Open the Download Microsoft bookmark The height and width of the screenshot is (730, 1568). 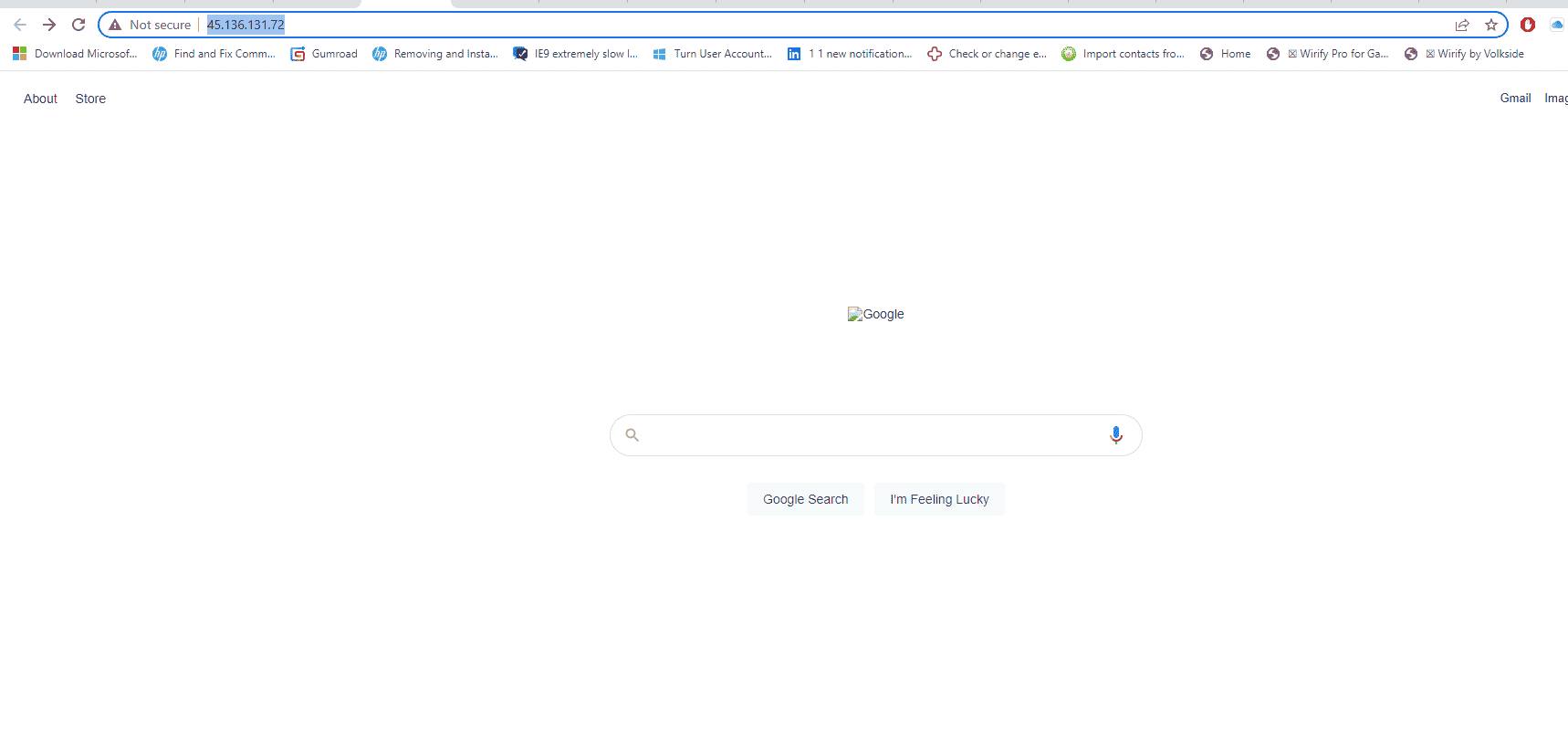75,54
